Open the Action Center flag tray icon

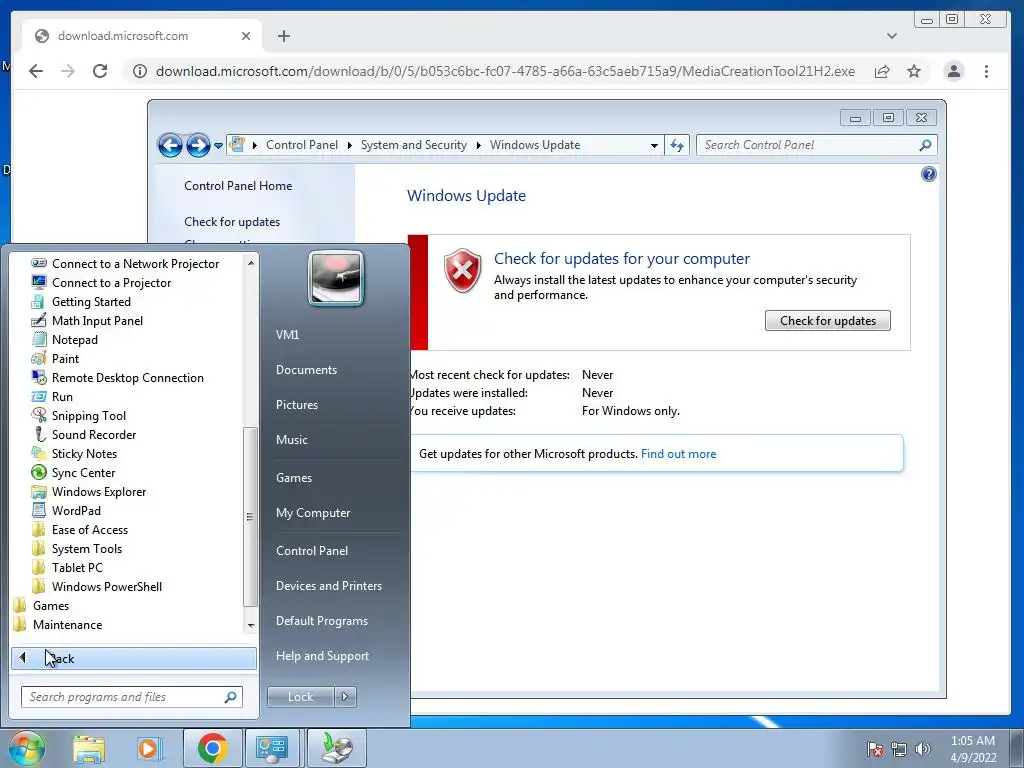click(875, 749)
